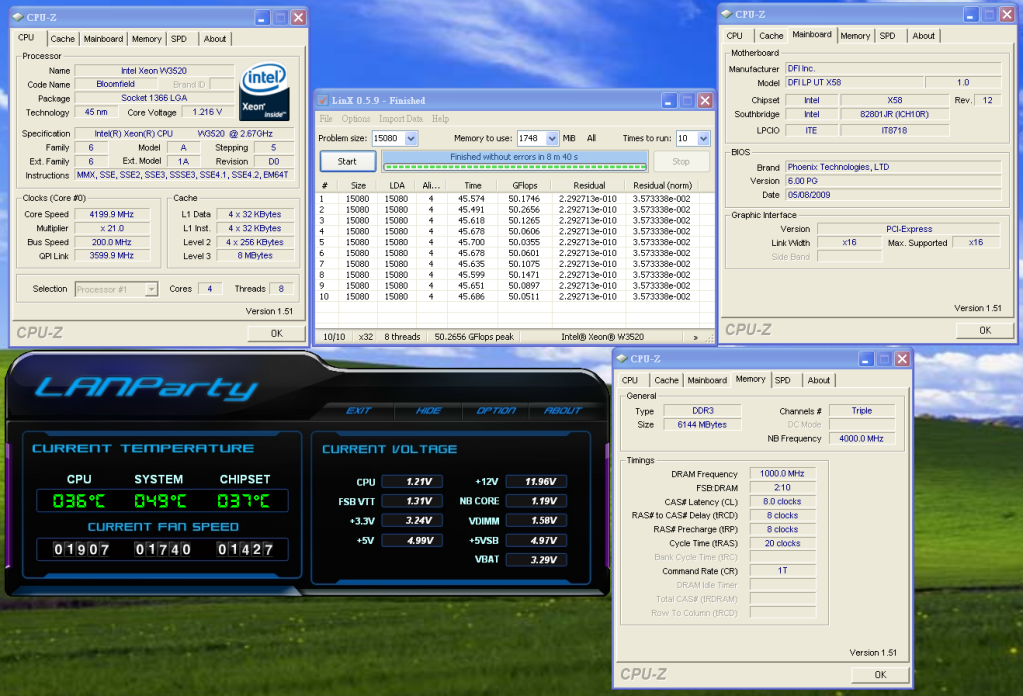Click the Residual (norm) column header
Viewport: 1023px width, 696px height.
(x=662, y=185)
